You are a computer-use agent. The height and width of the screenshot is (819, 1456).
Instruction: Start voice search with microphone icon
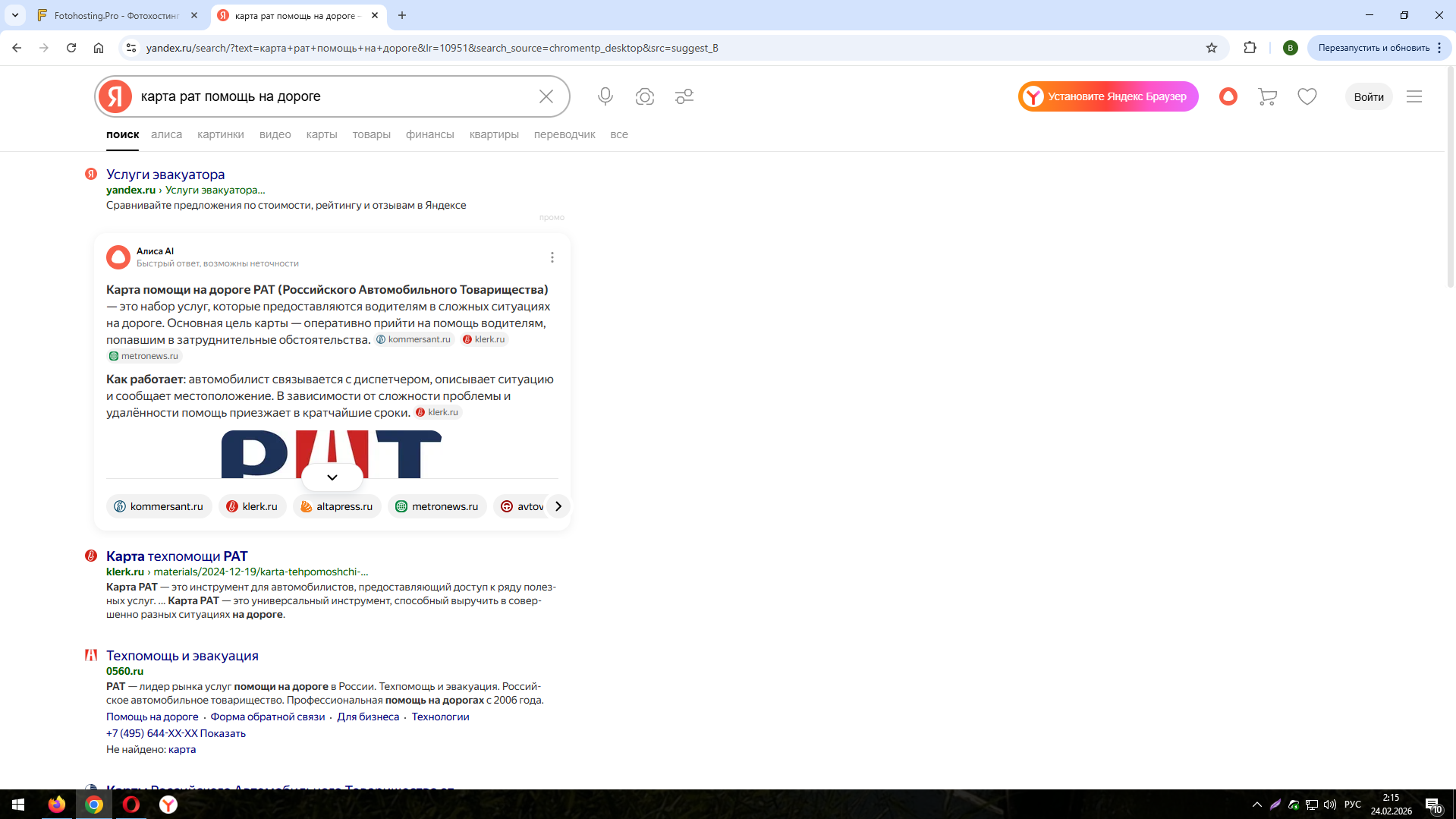click(605, 96)
